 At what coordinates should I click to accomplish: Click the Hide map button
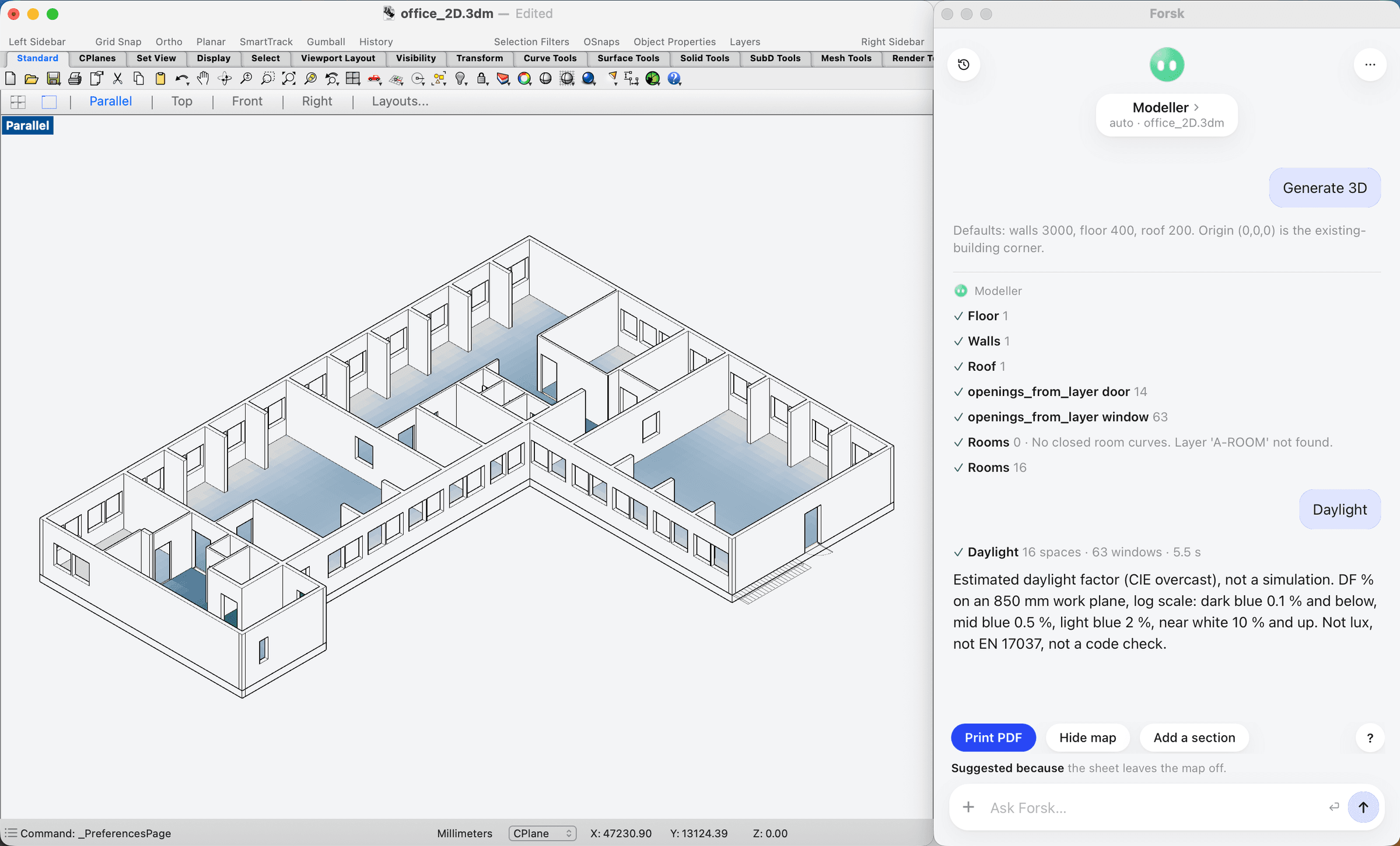tap(1088, 738)
